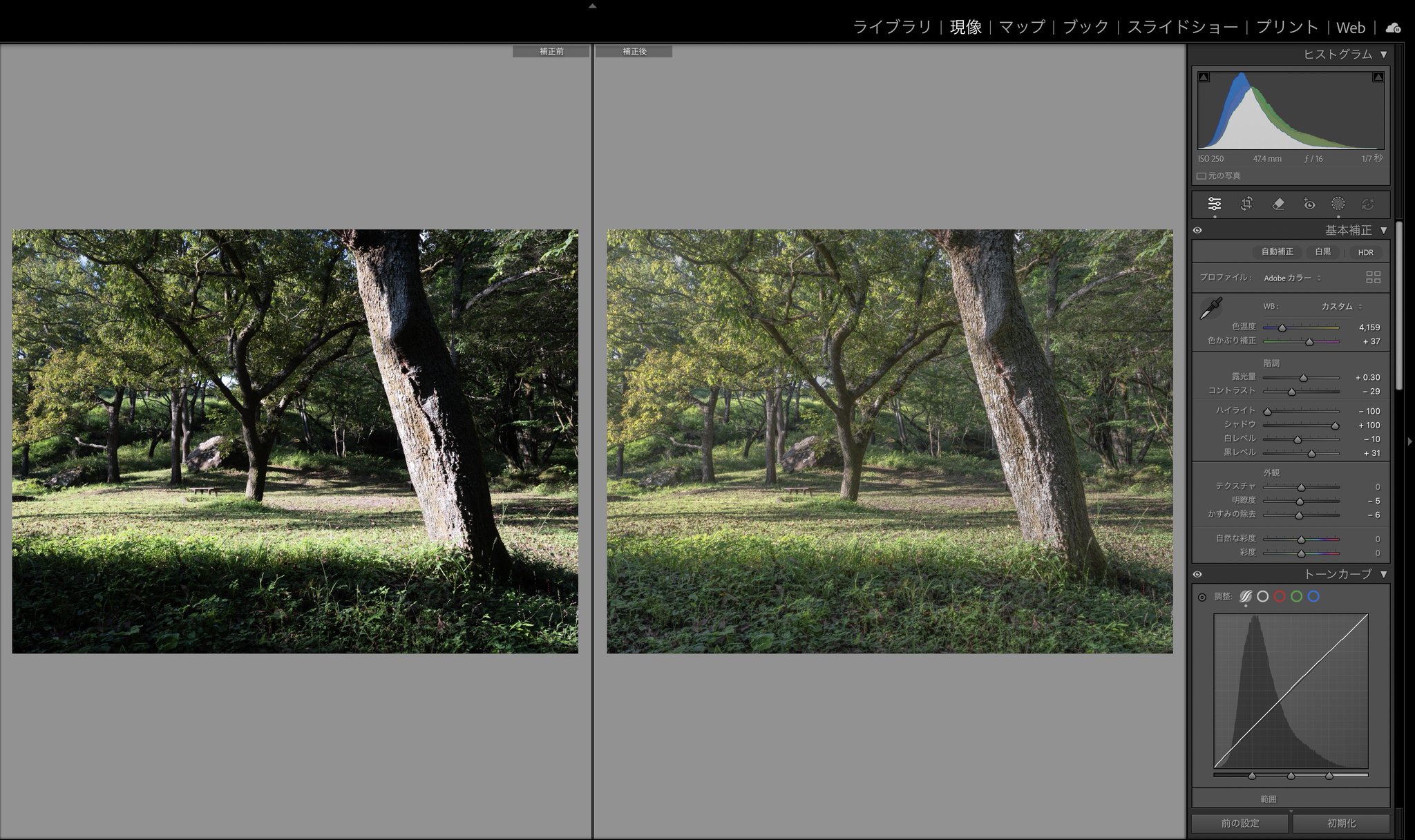Switch to the ライブラリ module
The image size is (1415, 840).
click(x=892, y=27)
